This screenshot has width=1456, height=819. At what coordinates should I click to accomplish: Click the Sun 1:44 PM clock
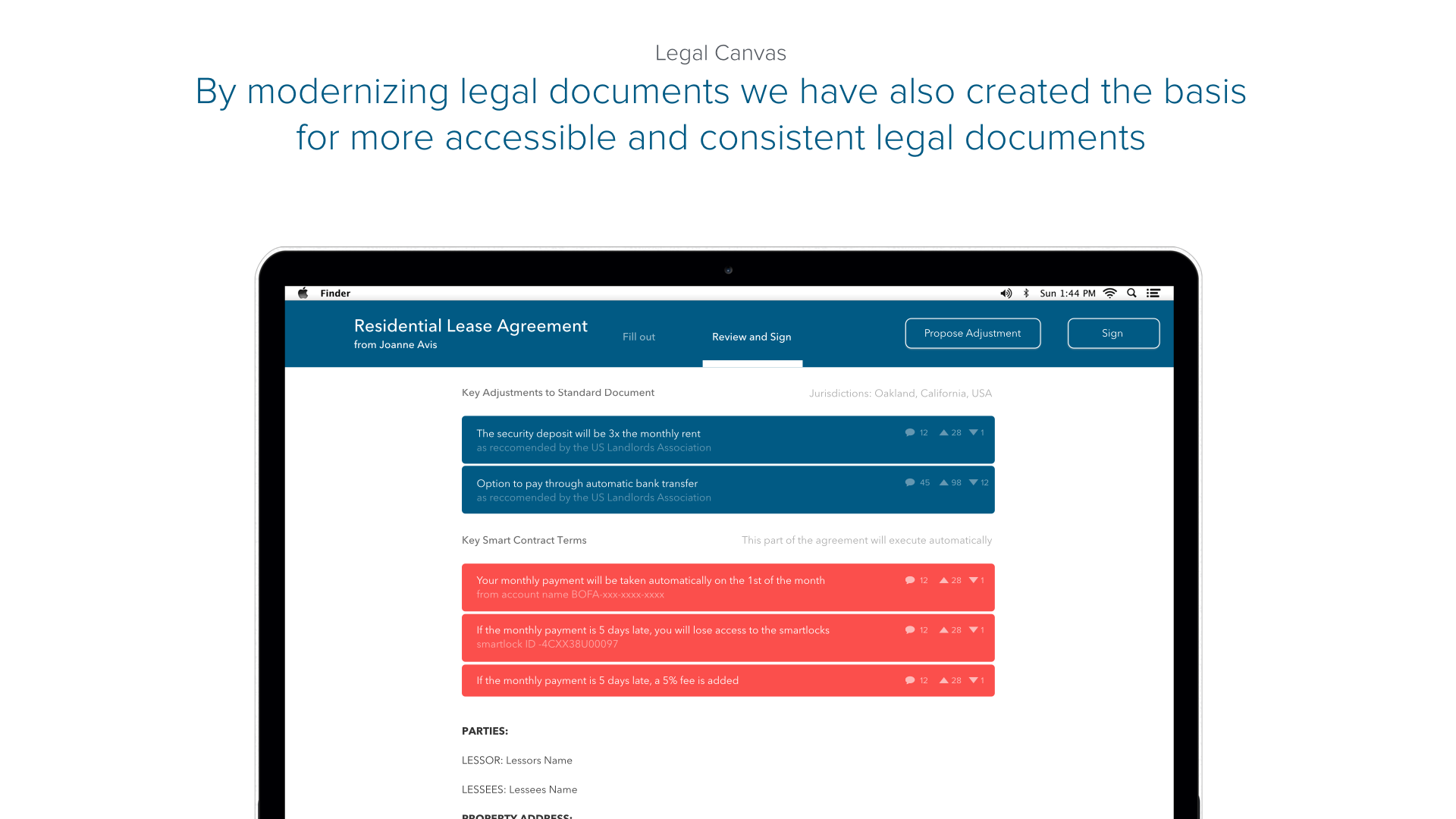tap(1068, 293)
